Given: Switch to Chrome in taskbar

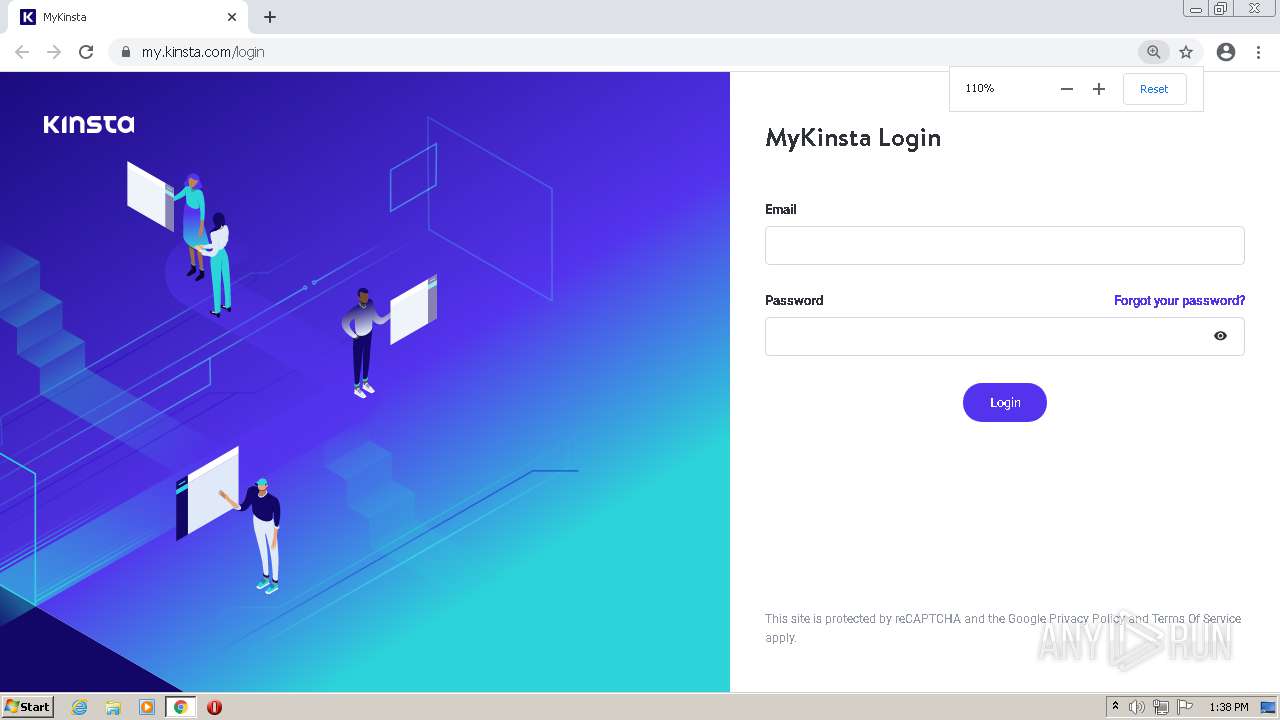Looking at the screenshot, I should pos(180,707).
